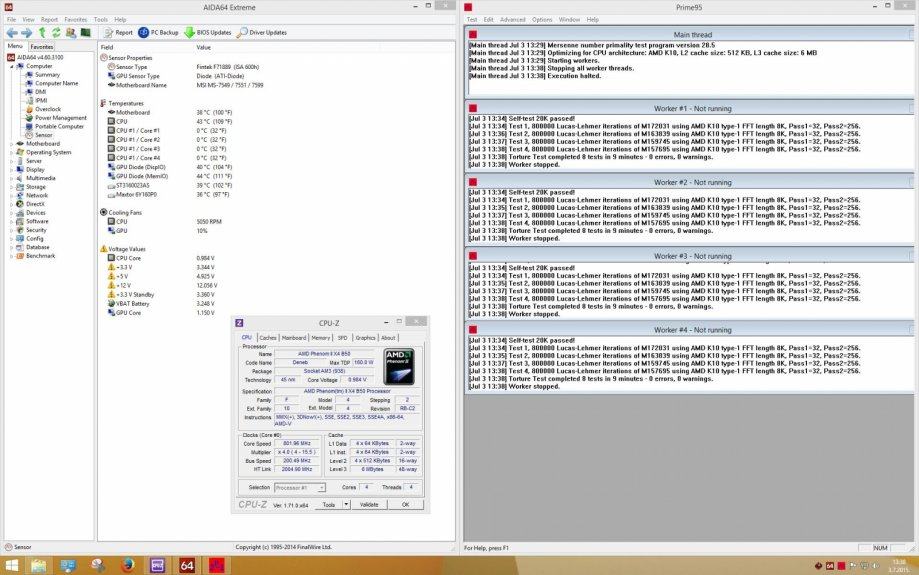This screenshot has height=575, width=919.
Task: Go back with AIDA64 blue left arrow
Action: [x=12, y=33]
